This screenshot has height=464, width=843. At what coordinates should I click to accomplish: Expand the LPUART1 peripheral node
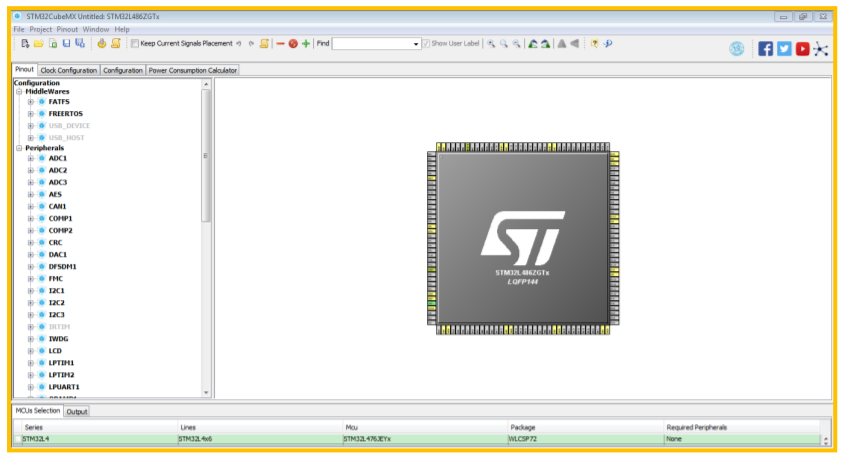[31, 387]
